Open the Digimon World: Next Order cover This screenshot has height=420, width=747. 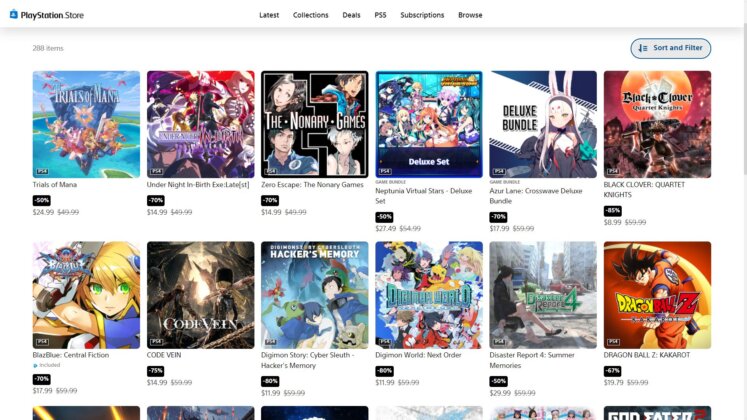pos(428,295)
